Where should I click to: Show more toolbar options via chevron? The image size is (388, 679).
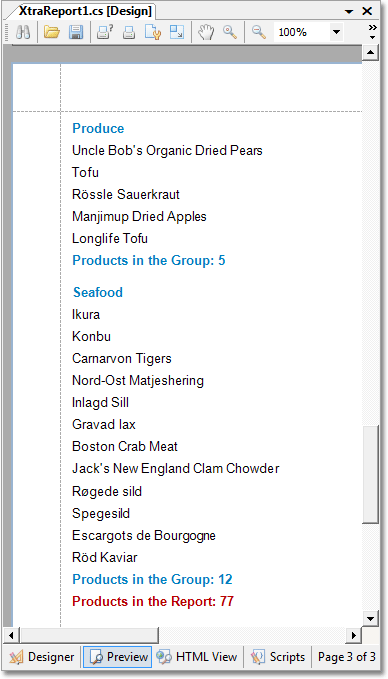[372, 32]
